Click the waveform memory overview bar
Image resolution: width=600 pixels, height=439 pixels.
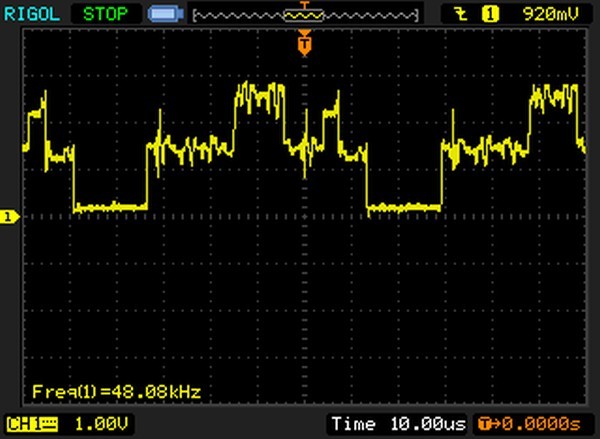click(305, 14)
